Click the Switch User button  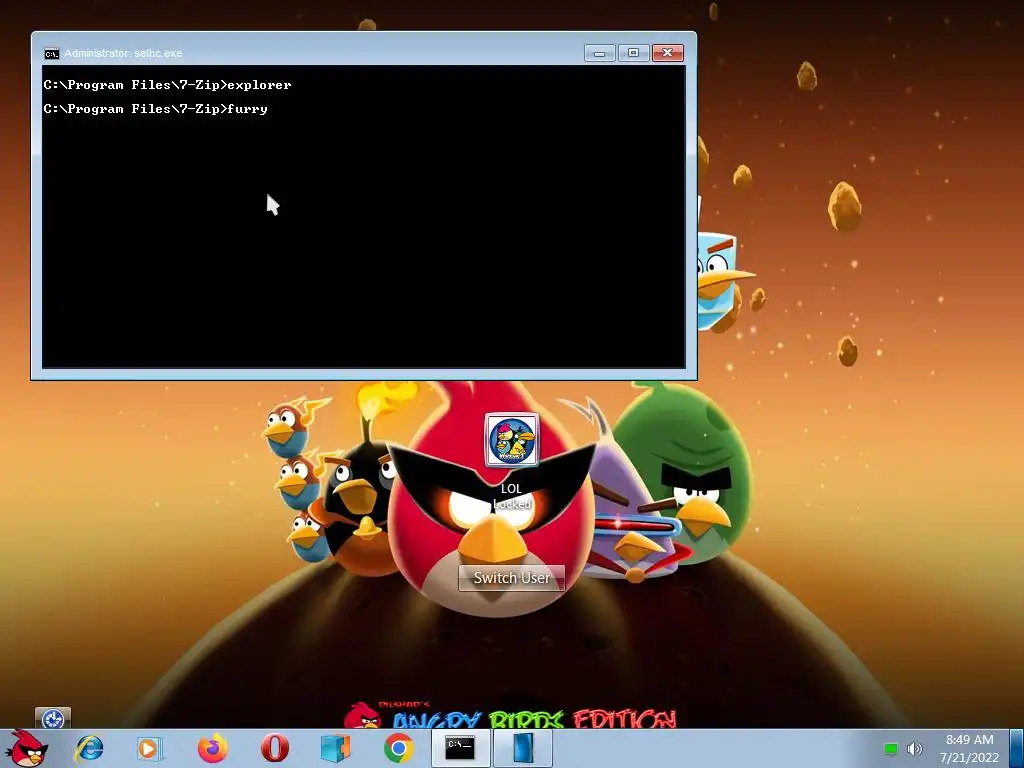point(511,578)
